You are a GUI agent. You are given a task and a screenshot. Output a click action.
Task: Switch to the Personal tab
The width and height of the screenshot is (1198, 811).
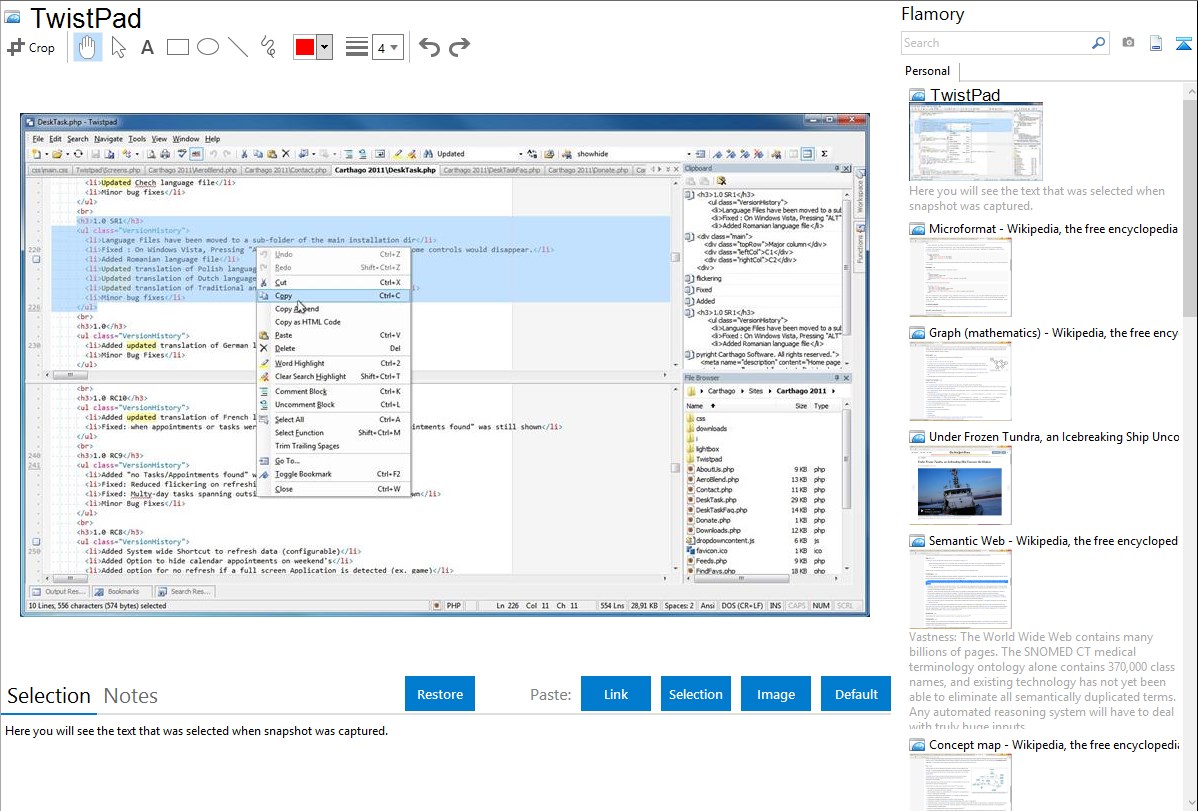point(927,70)
